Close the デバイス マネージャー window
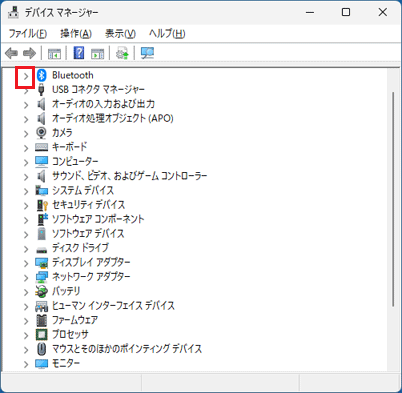 [383, 13]
